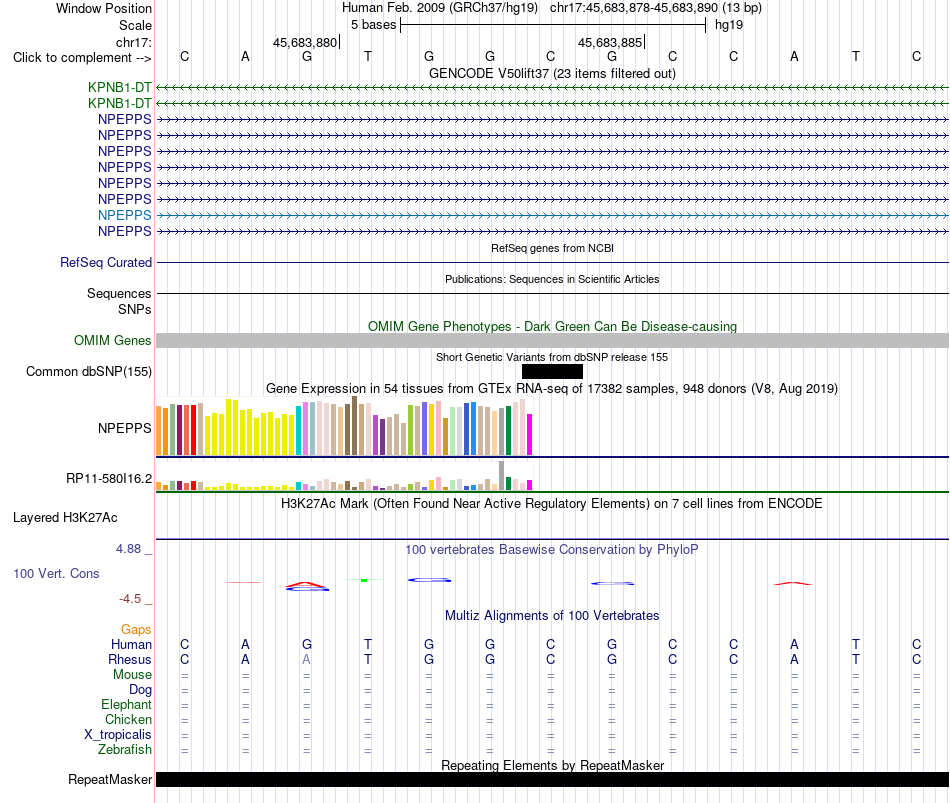Click the Gaps row label
The width and height of the screenshot is (950, 803).
(136, 630)
